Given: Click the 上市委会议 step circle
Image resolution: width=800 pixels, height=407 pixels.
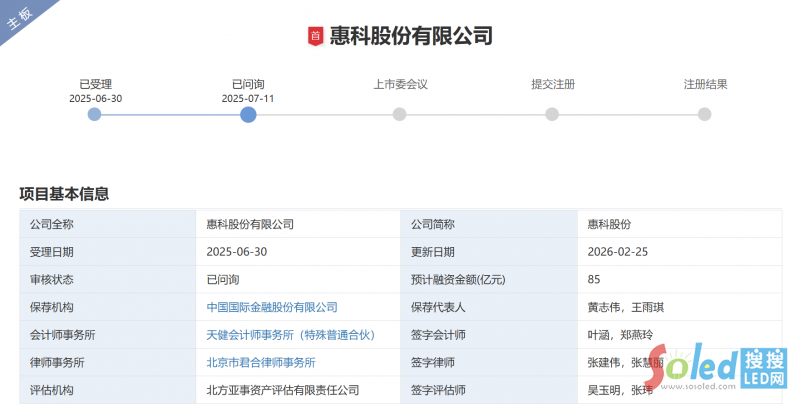Looking at the screenshot, I should tap(400, 114).
